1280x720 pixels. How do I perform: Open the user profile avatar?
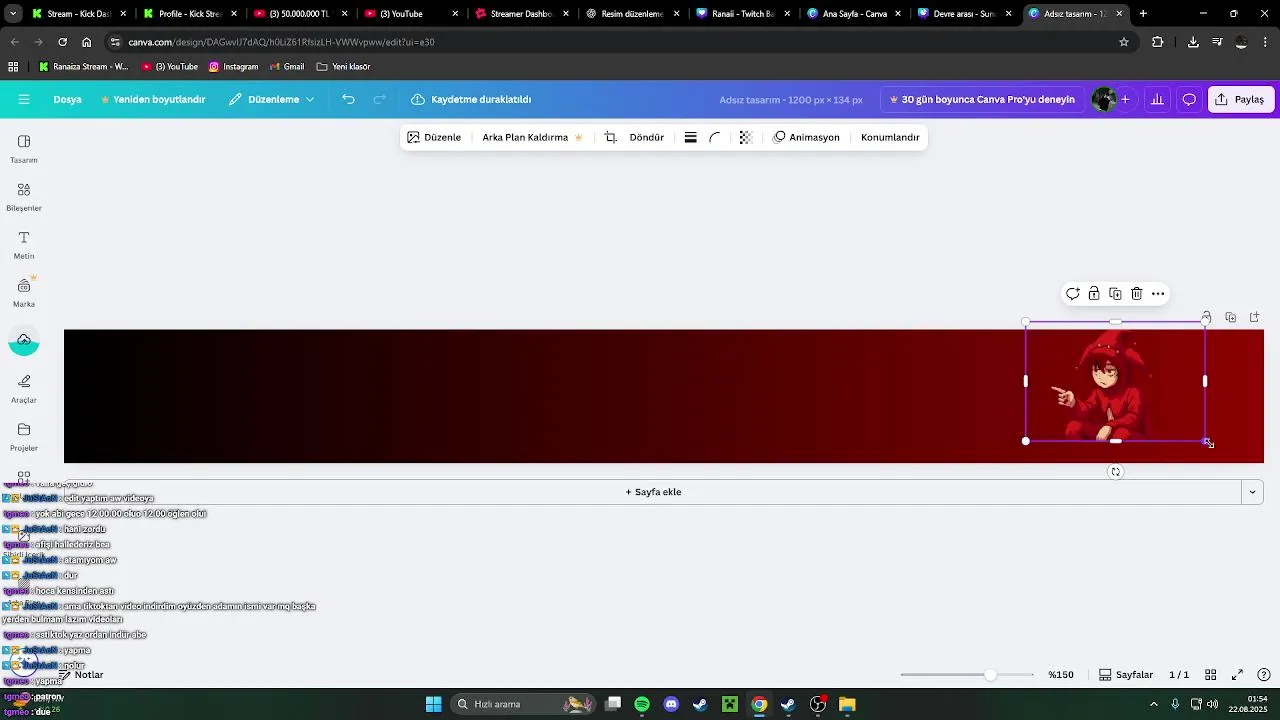1104,99
